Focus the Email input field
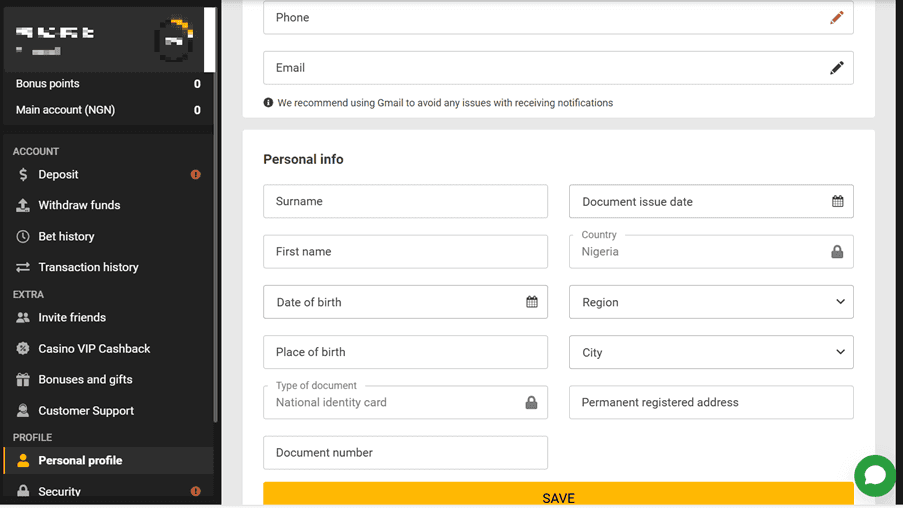Image resolution: width=903 pixels, height=508 pixels. (558, 67)
